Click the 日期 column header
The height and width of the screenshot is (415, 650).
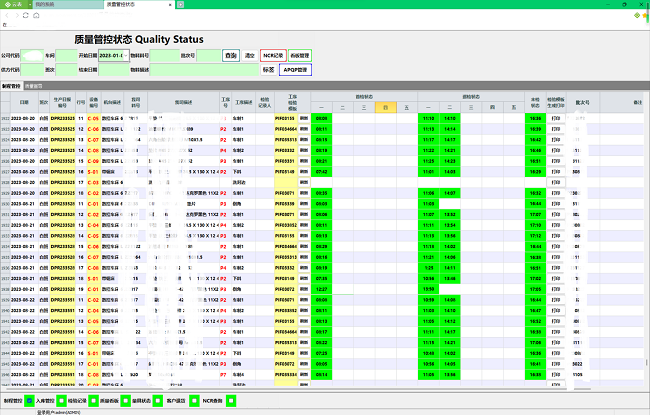pos(24,102)
